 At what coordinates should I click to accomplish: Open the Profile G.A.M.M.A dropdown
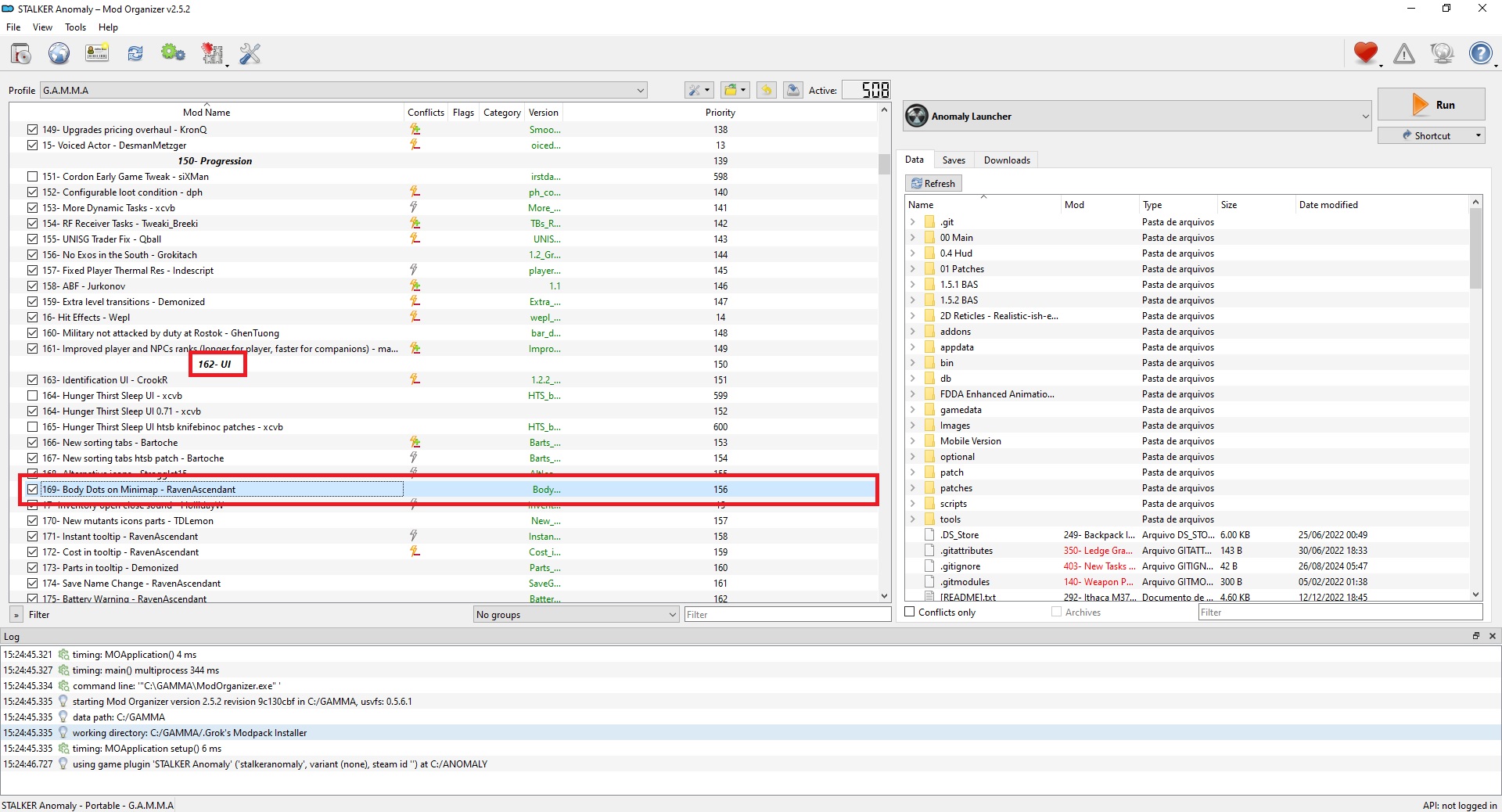pyautogui.click(x=344, y=90)
